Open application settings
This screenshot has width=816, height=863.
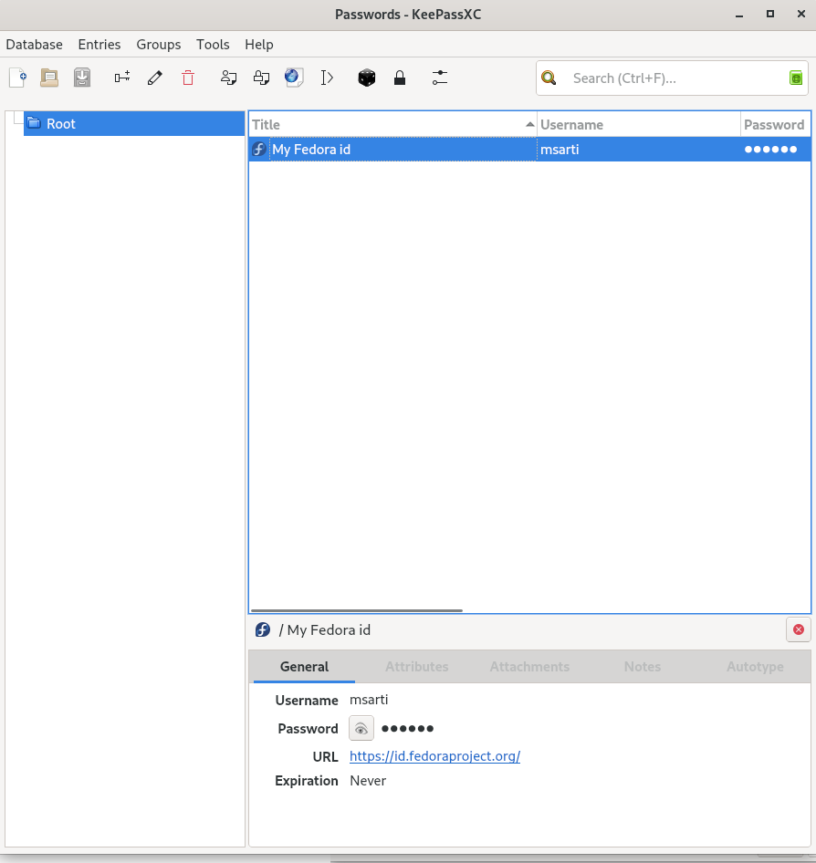point(439,78)
